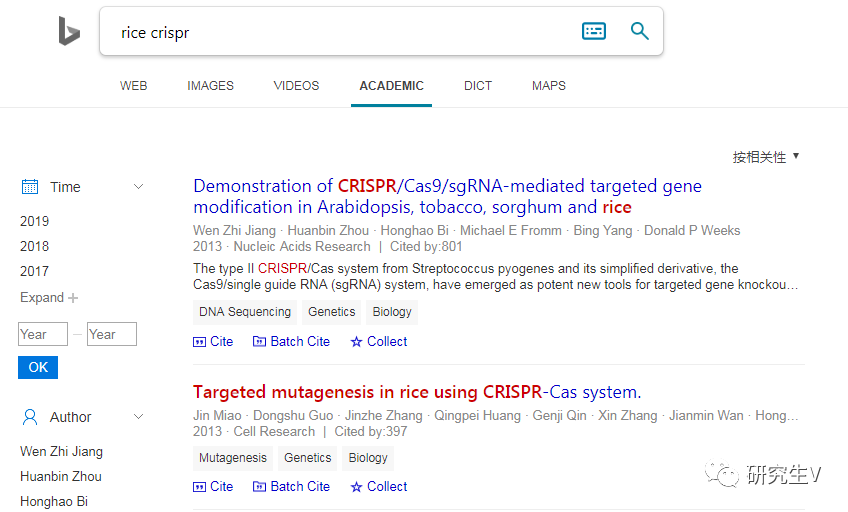This screenshot has height=512, width=848.
Task: Select the DNA Sequencing topic tag
Action: click(245, 312)
